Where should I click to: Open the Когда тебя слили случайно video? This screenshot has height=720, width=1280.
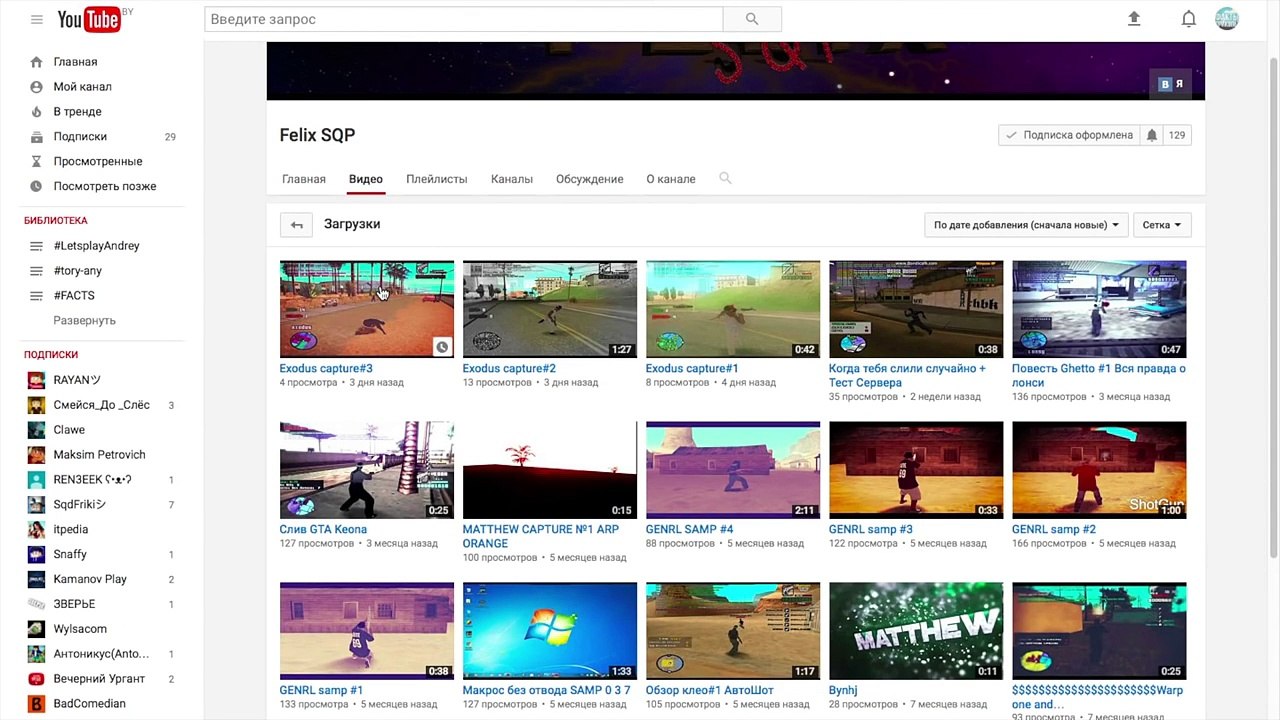[x=907, y=375]
